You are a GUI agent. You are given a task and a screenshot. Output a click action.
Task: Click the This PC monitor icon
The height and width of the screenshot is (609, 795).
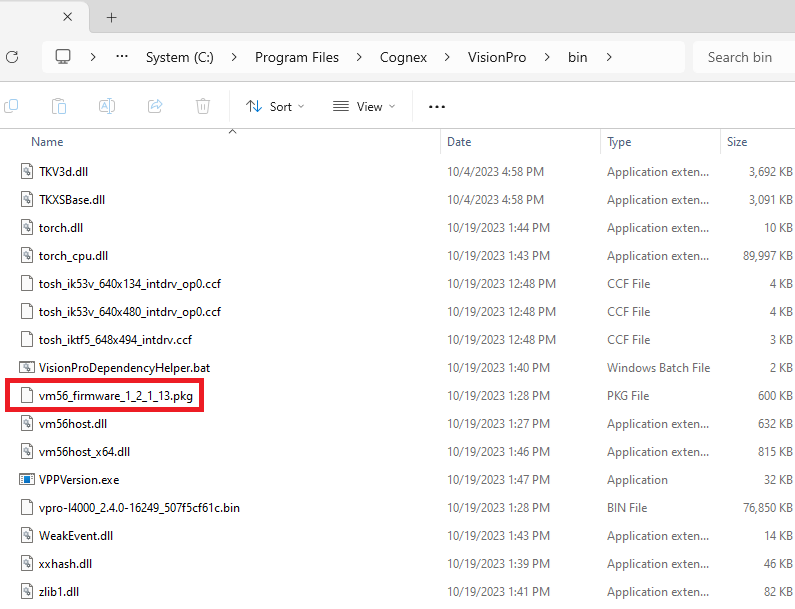[64, 57]
